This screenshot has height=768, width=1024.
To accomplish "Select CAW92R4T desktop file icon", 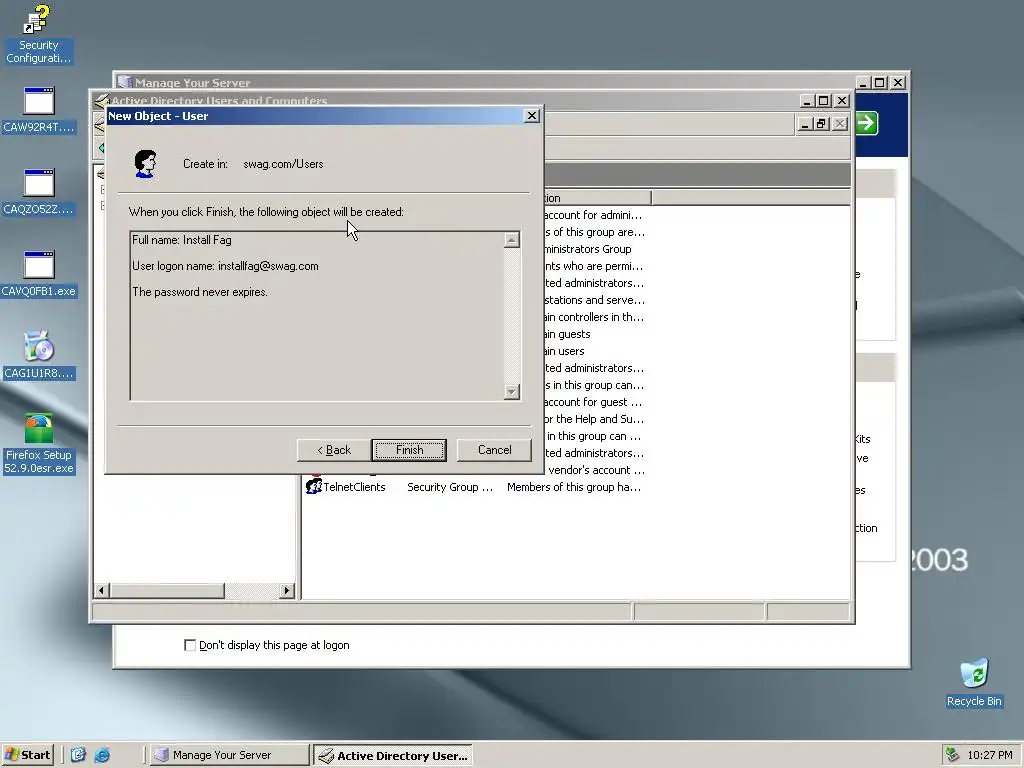I will (39, 110).
